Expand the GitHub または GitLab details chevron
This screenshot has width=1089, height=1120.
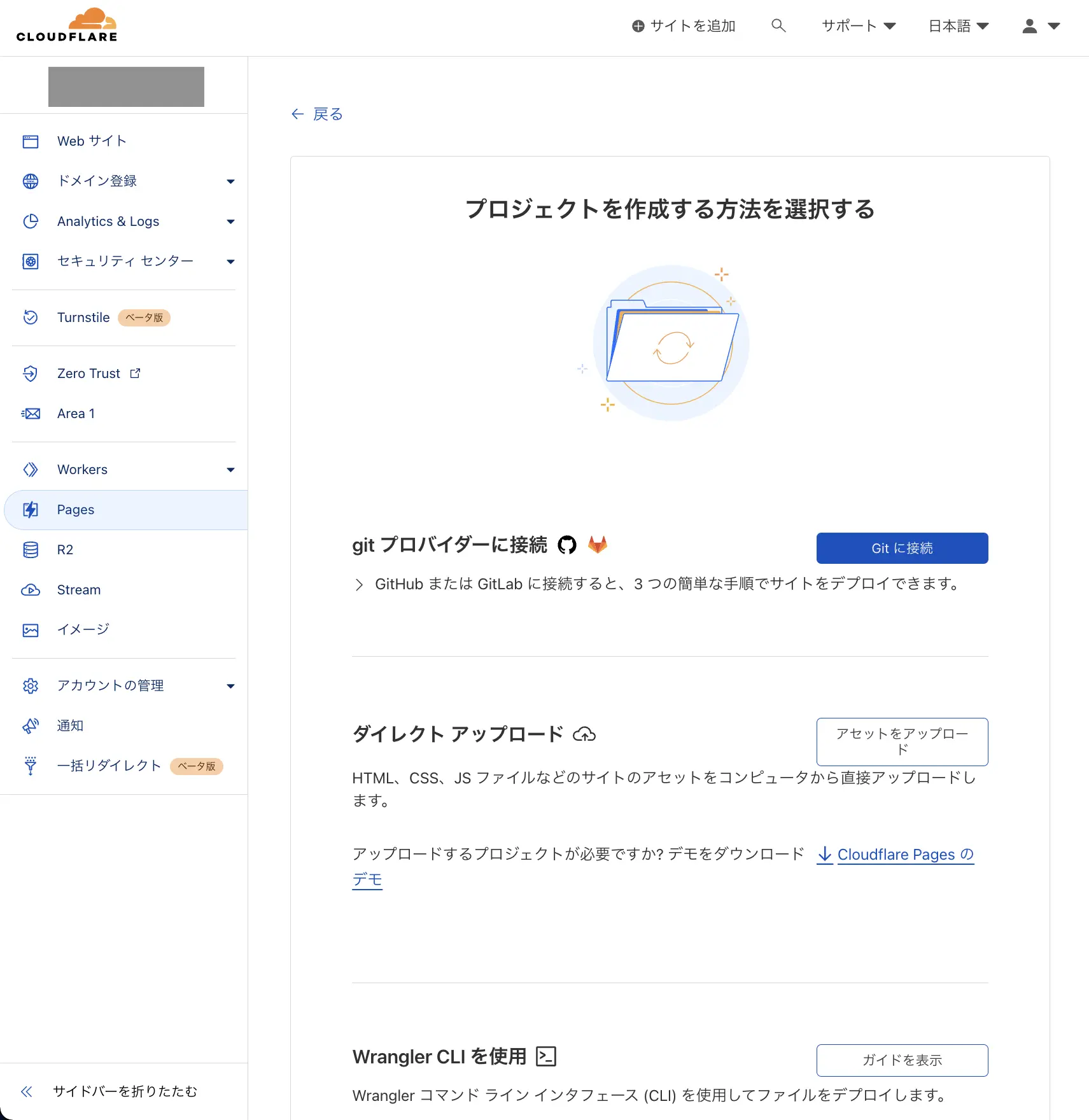360,585
